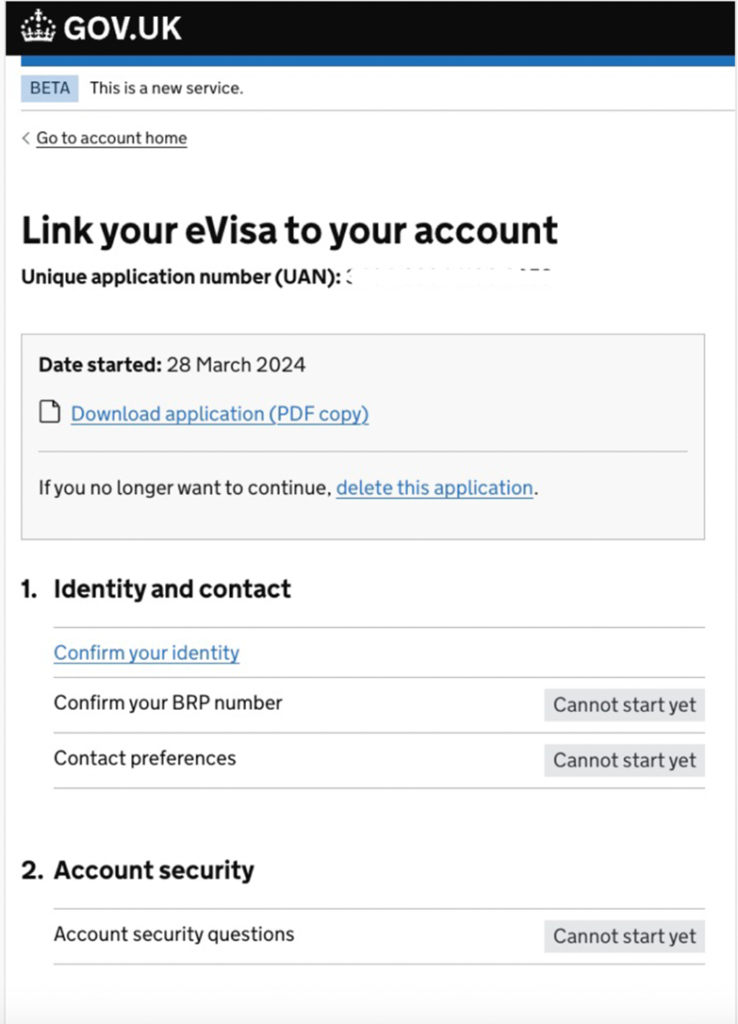Click the GOV.UK crown logo icon

(x=38, y=27)
